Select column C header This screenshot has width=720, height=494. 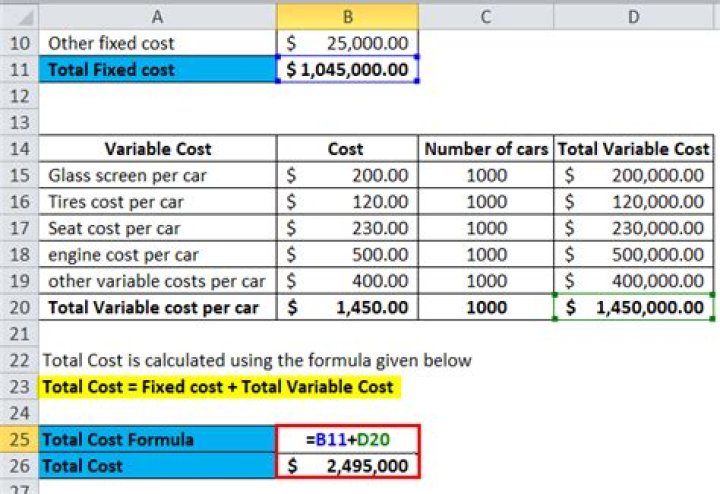(x=486, y=17)
